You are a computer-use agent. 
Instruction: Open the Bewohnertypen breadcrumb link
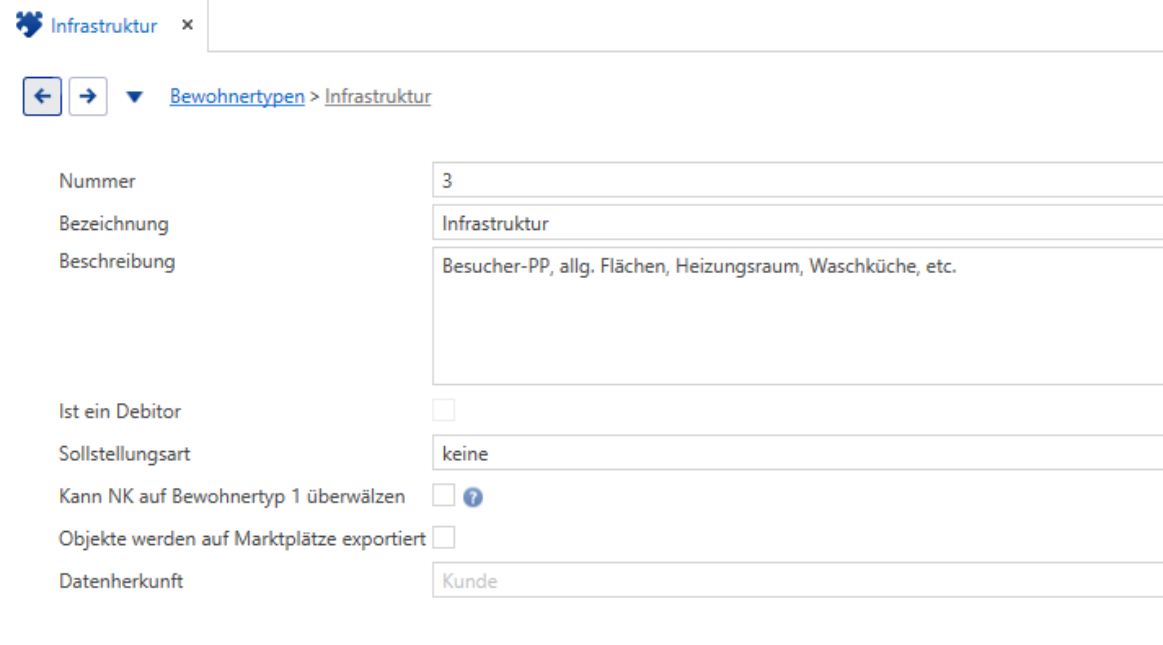[237, 96]
